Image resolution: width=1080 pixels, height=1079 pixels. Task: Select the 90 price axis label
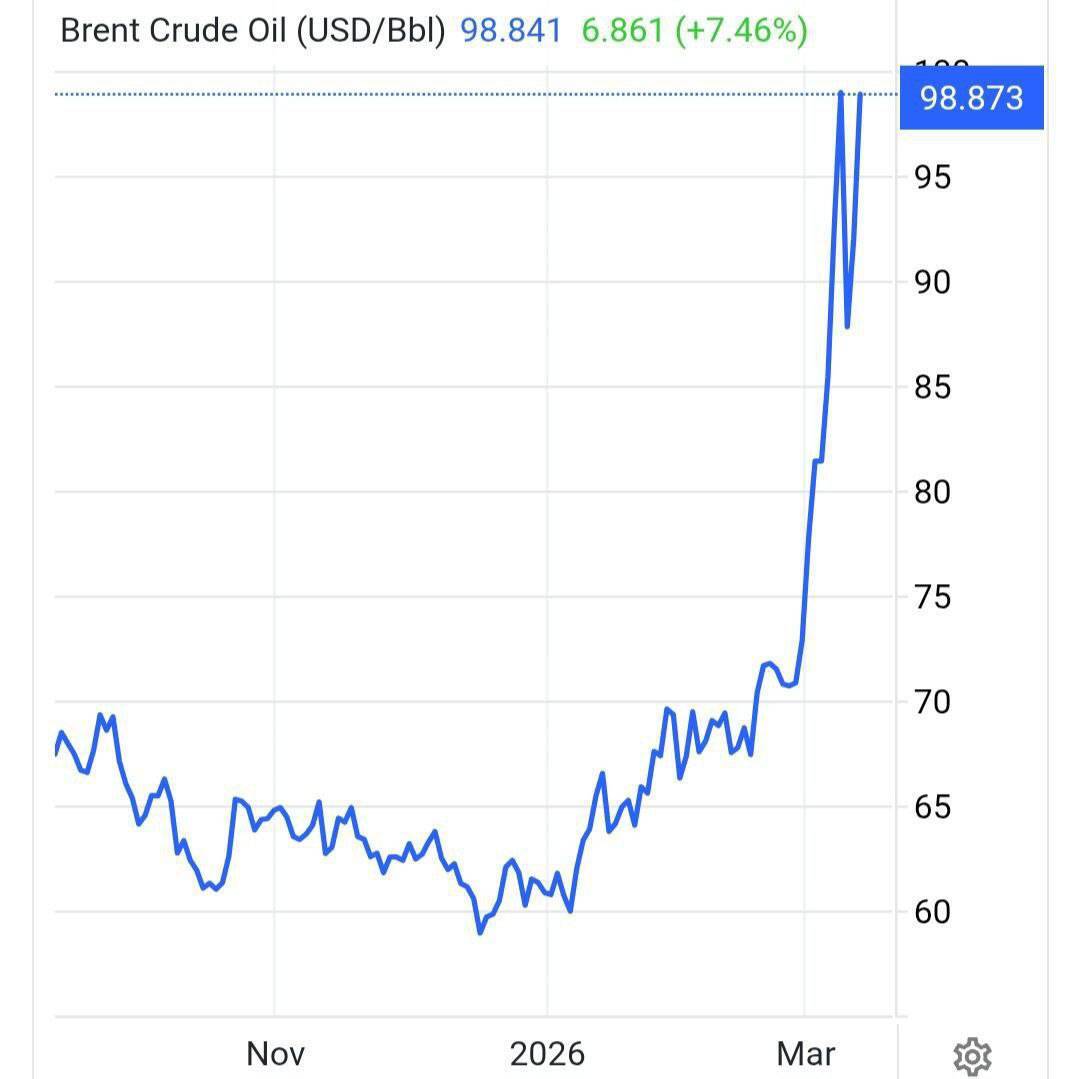[932, 282]
